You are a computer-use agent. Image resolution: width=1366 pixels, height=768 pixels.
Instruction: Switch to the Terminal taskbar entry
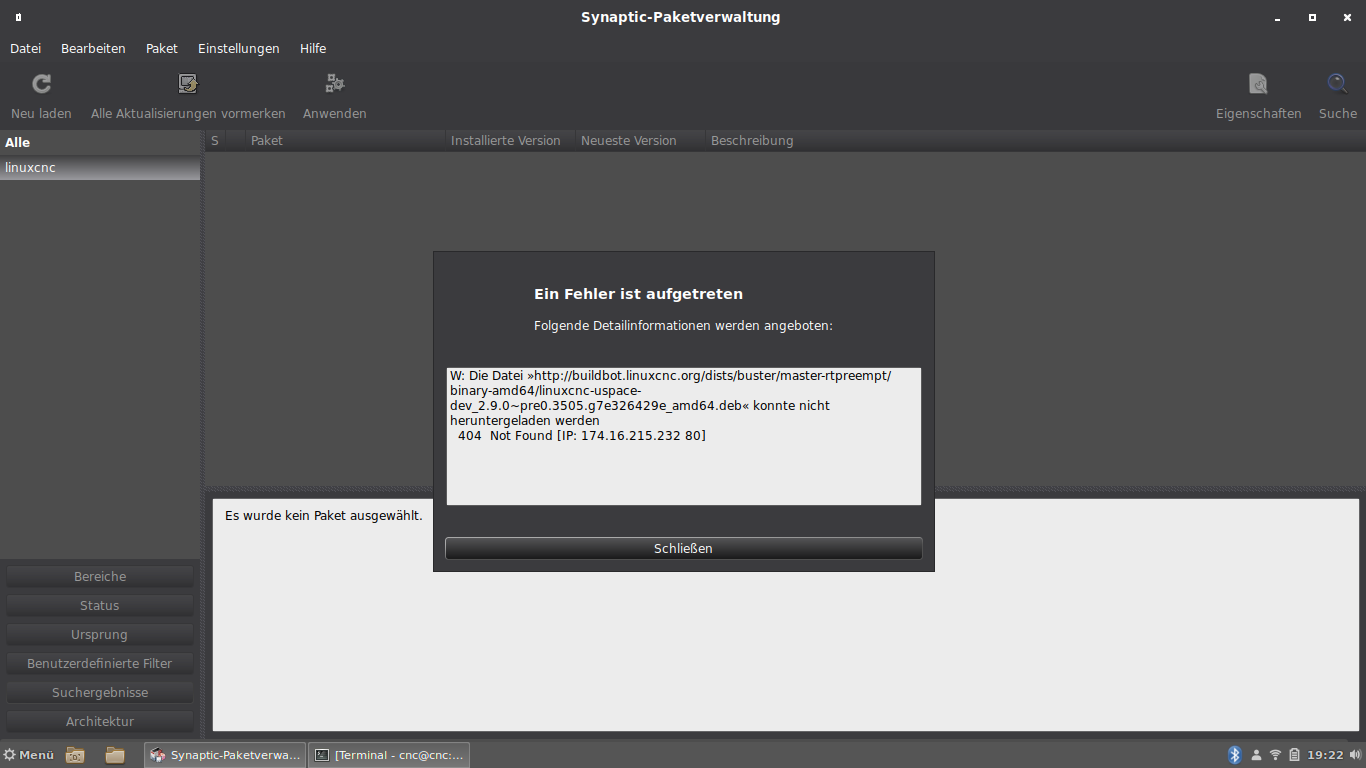389,755
